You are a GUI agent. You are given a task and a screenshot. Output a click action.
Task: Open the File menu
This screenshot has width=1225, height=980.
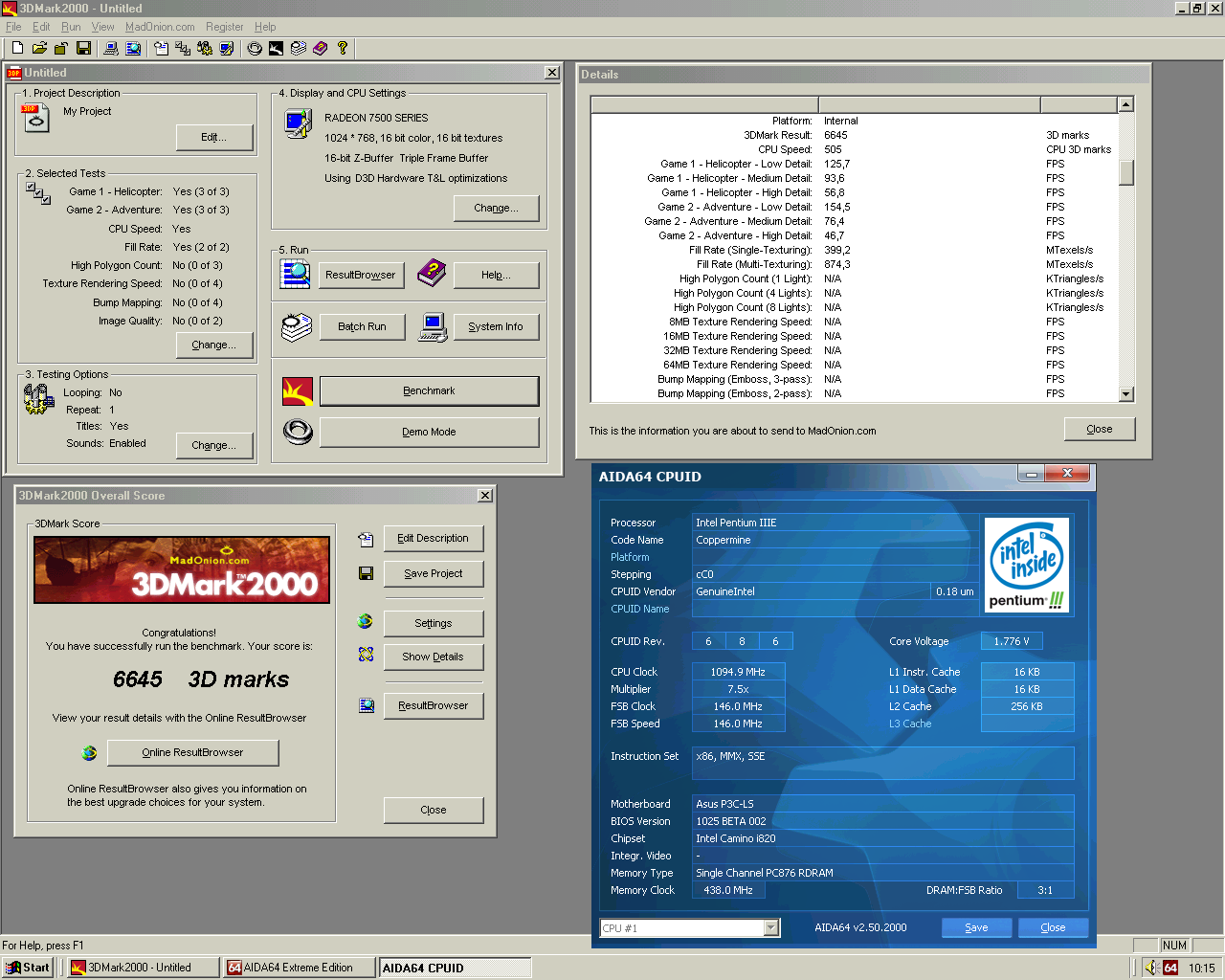13,27
